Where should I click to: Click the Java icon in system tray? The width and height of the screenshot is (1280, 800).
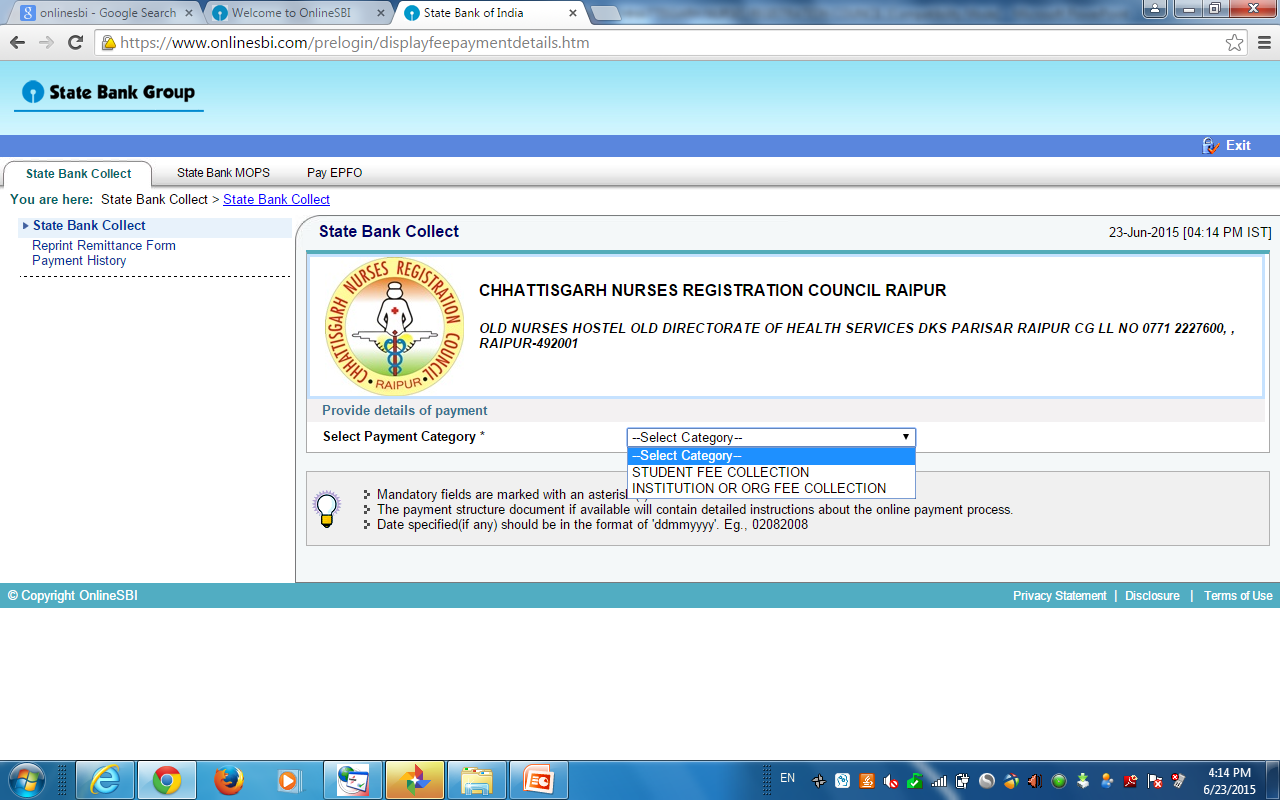point(867,780)
